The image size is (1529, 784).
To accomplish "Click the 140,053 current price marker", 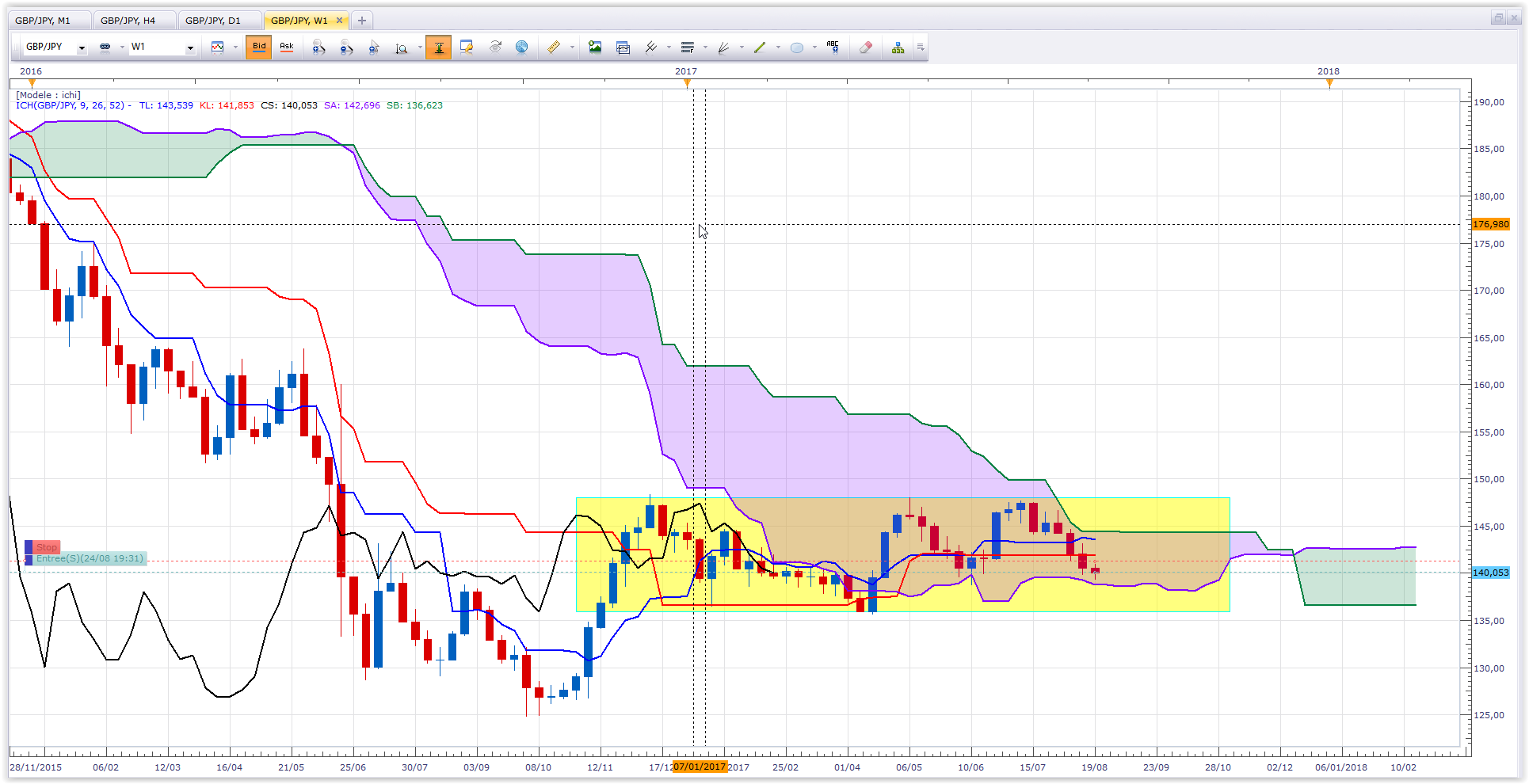I will pyautogui.click(x=1490, y=573).
